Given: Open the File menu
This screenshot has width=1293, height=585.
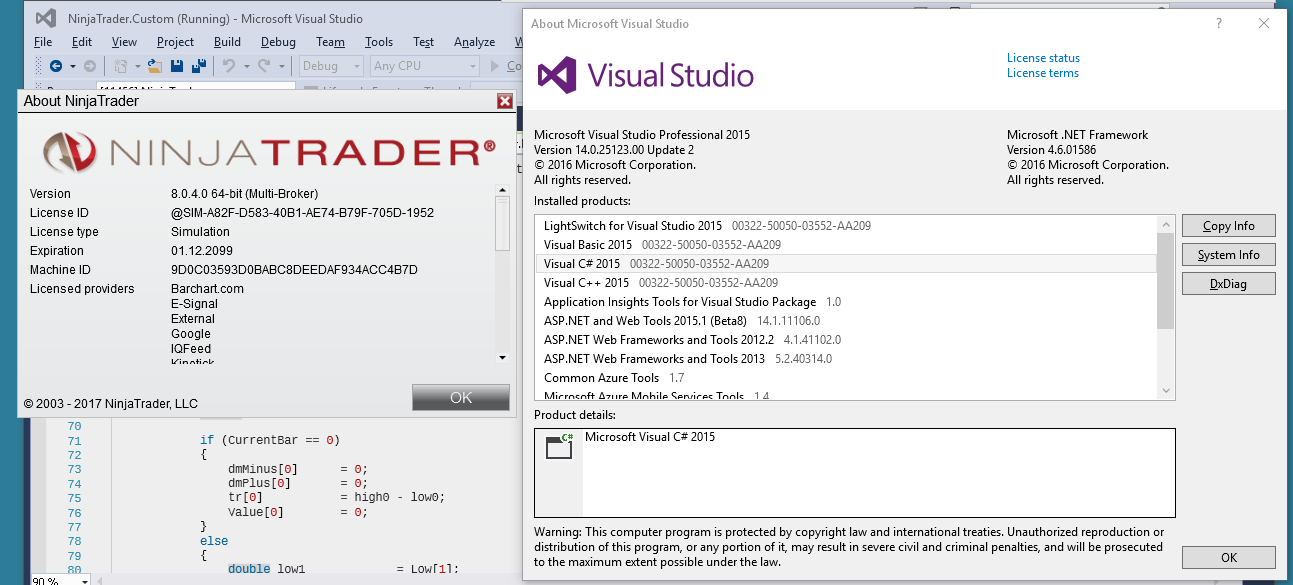Looking at the screenshot, I should [x=43, y=42].
